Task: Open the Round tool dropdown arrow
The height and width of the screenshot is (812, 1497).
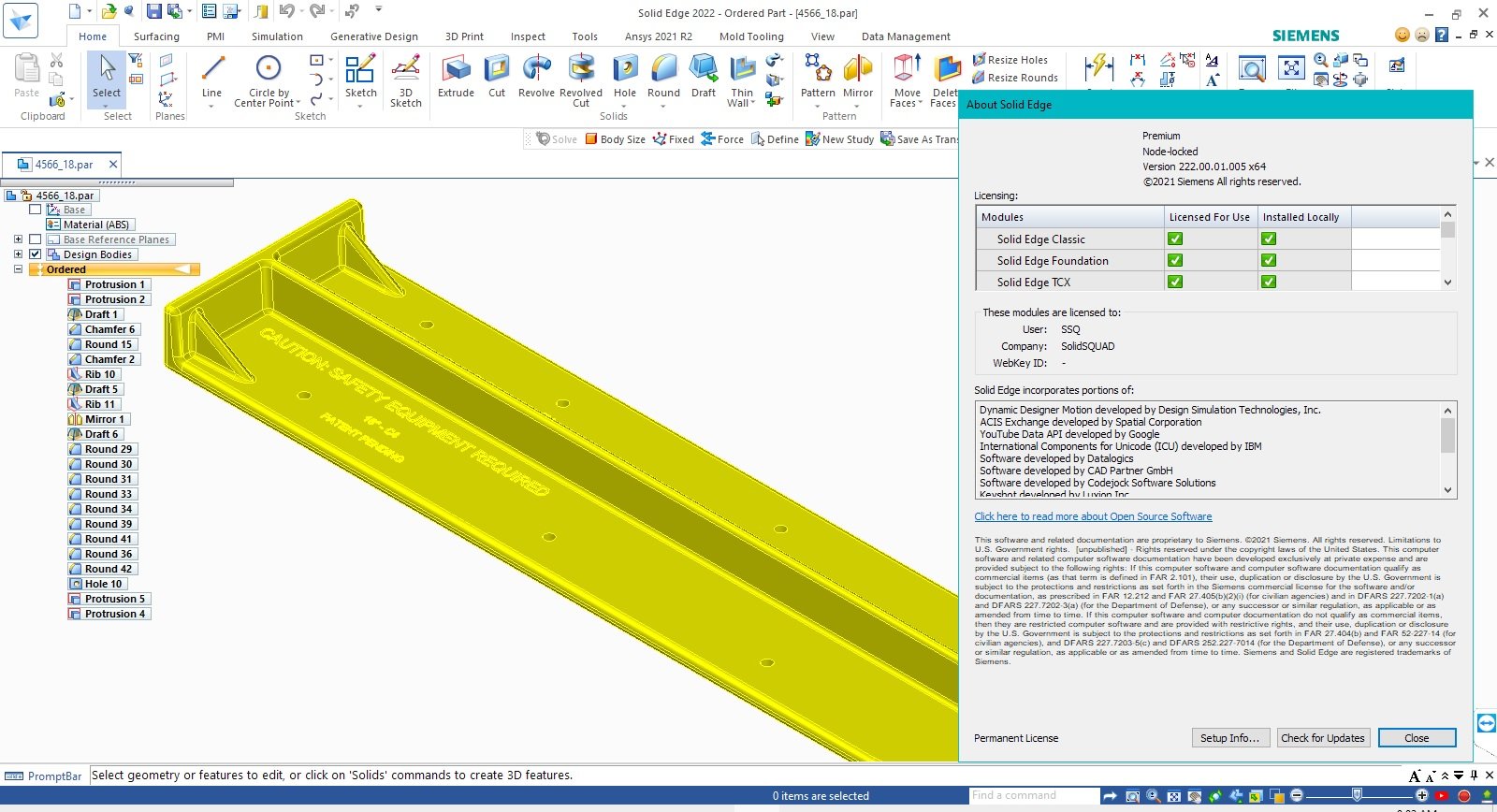Action: pos(663,106)
